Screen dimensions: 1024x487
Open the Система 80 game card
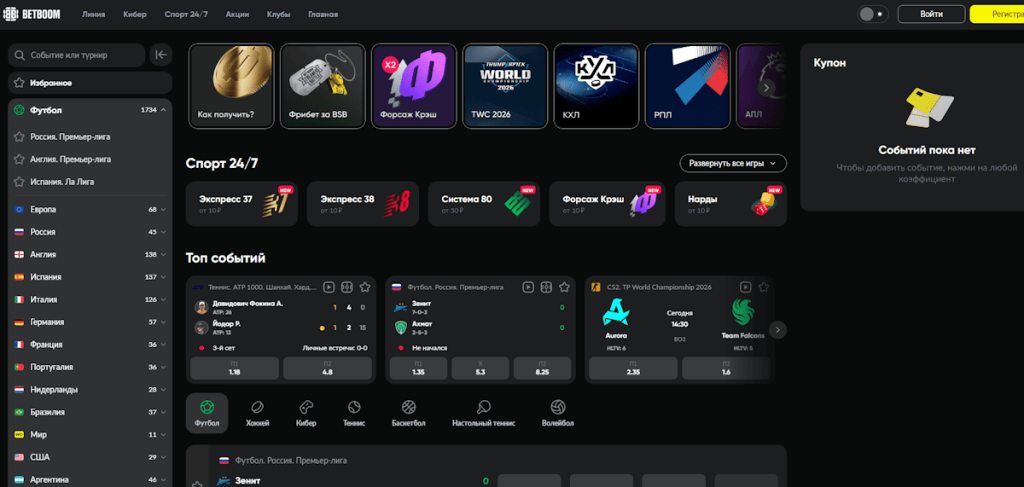point(484,204)
